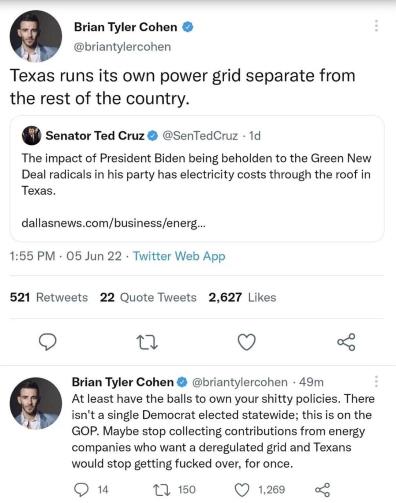Like the reply tweet with 1,269 likes
396x503 pixels.
coord(242,490)
